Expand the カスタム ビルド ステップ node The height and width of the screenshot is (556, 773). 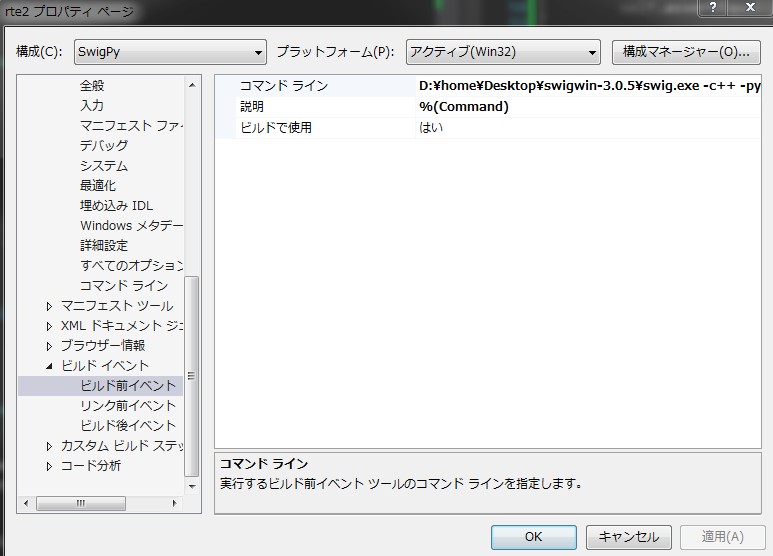[49, 446]
